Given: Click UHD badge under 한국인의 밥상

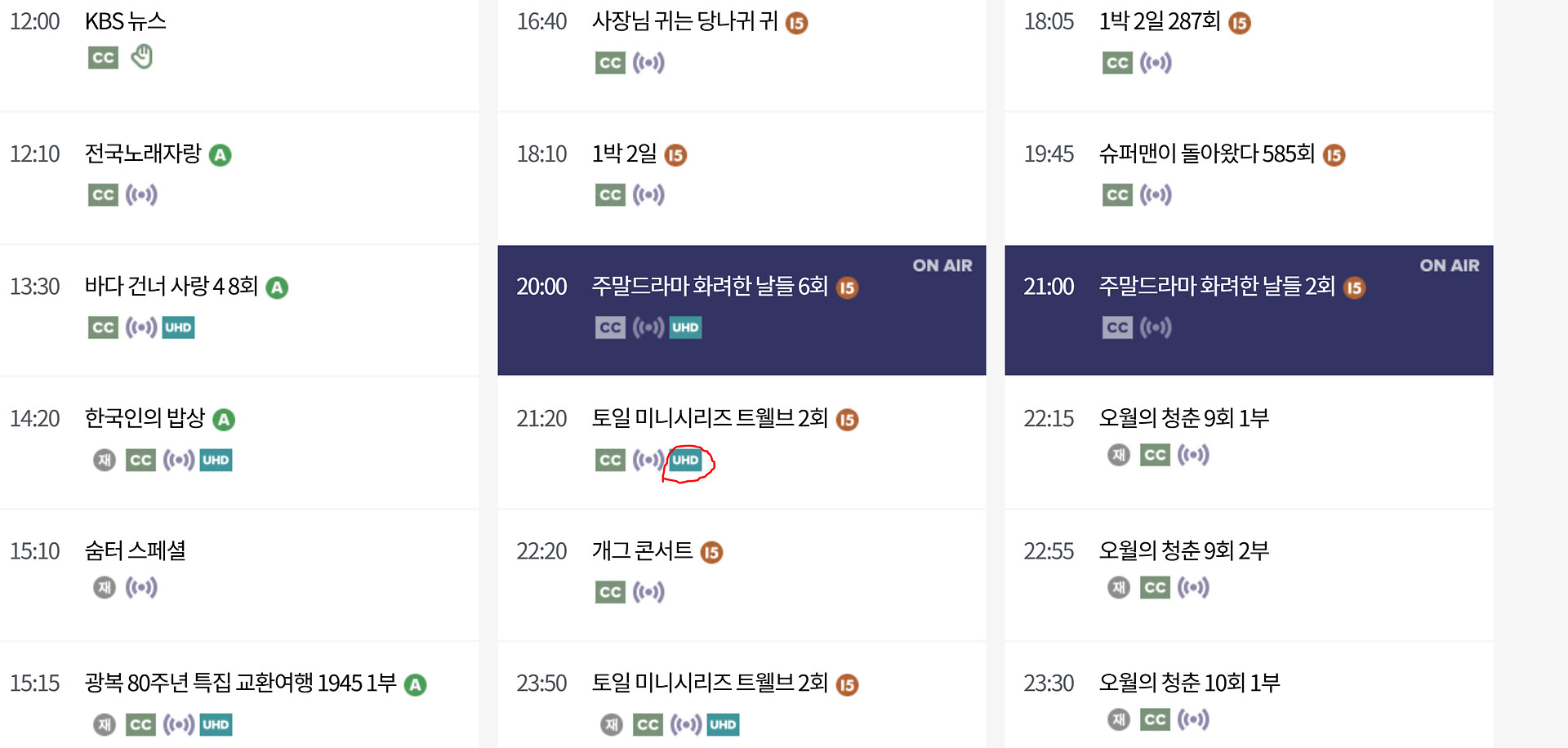Looking at the screenshot, I should [216, 460].
